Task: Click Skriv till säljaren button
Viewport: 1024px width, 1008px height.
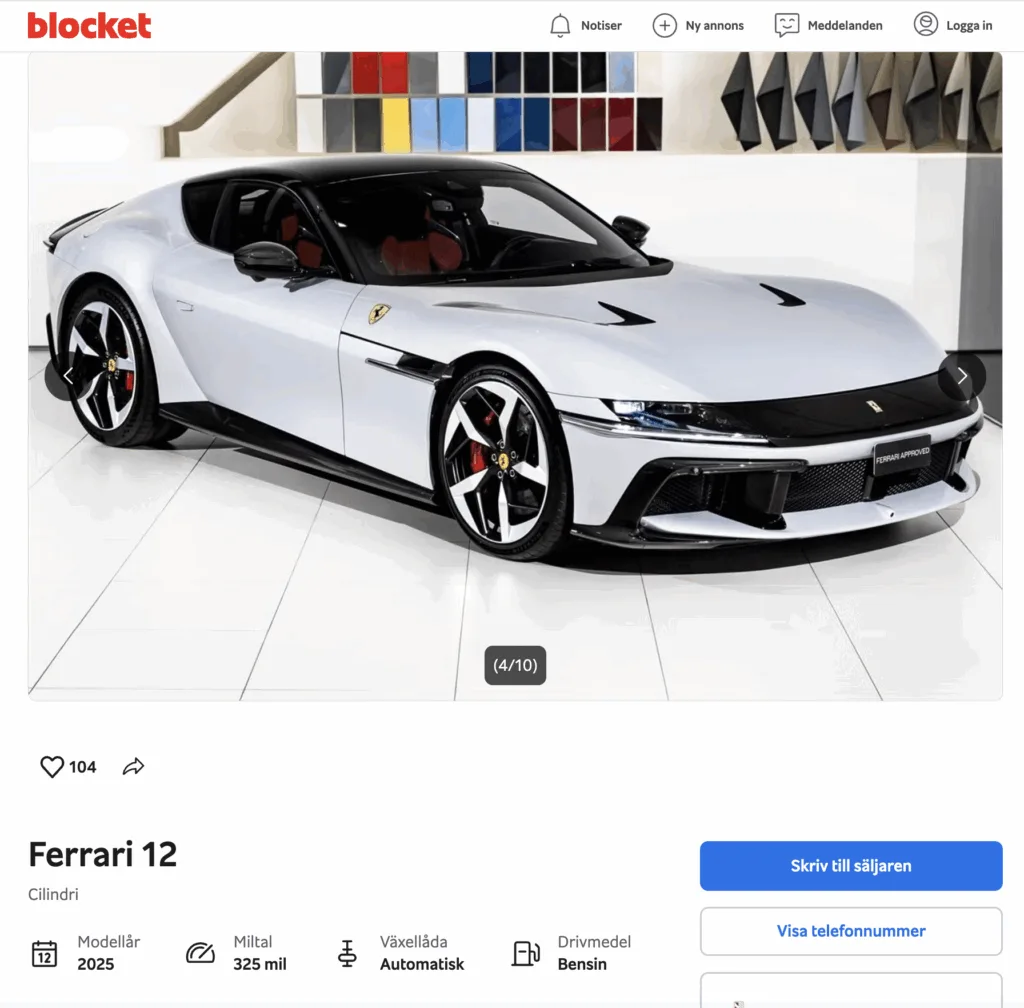Action: tap(851, 866)
